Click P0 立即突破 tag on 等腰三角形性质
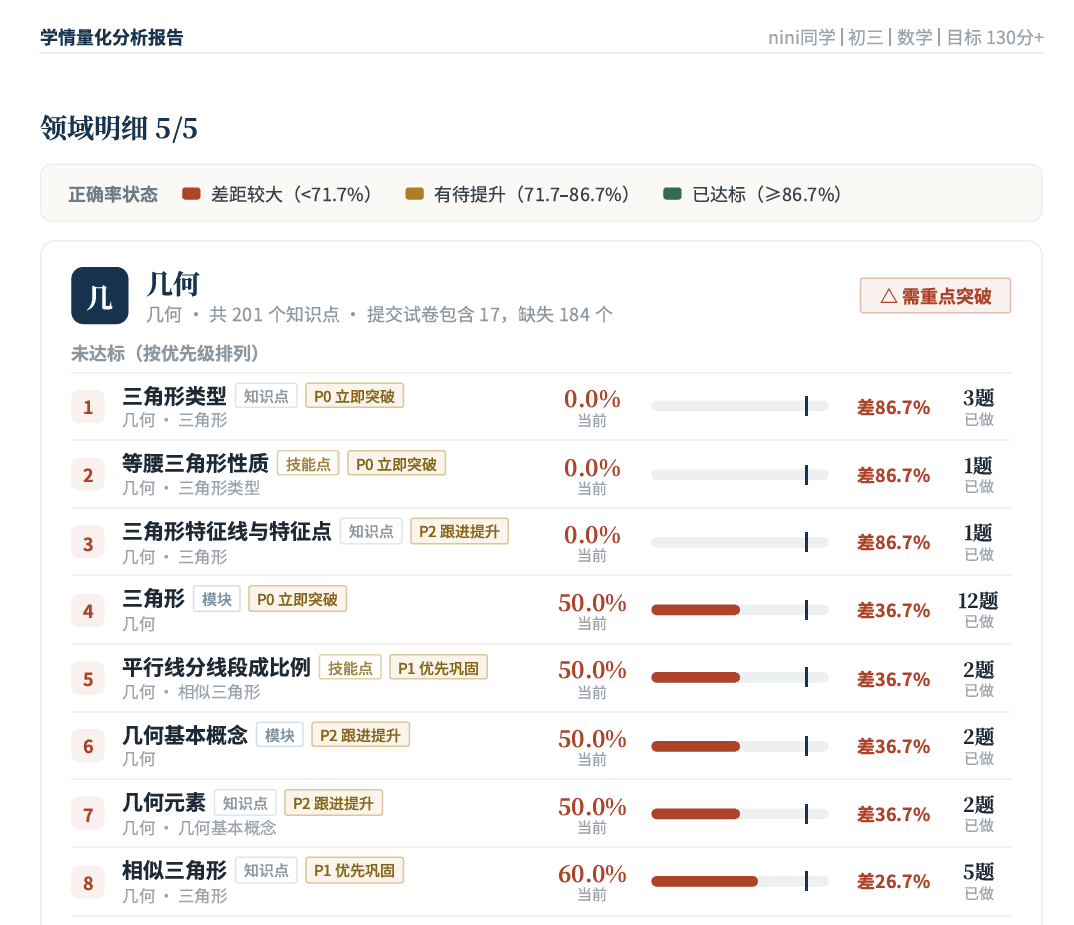 tap(397, 464)
